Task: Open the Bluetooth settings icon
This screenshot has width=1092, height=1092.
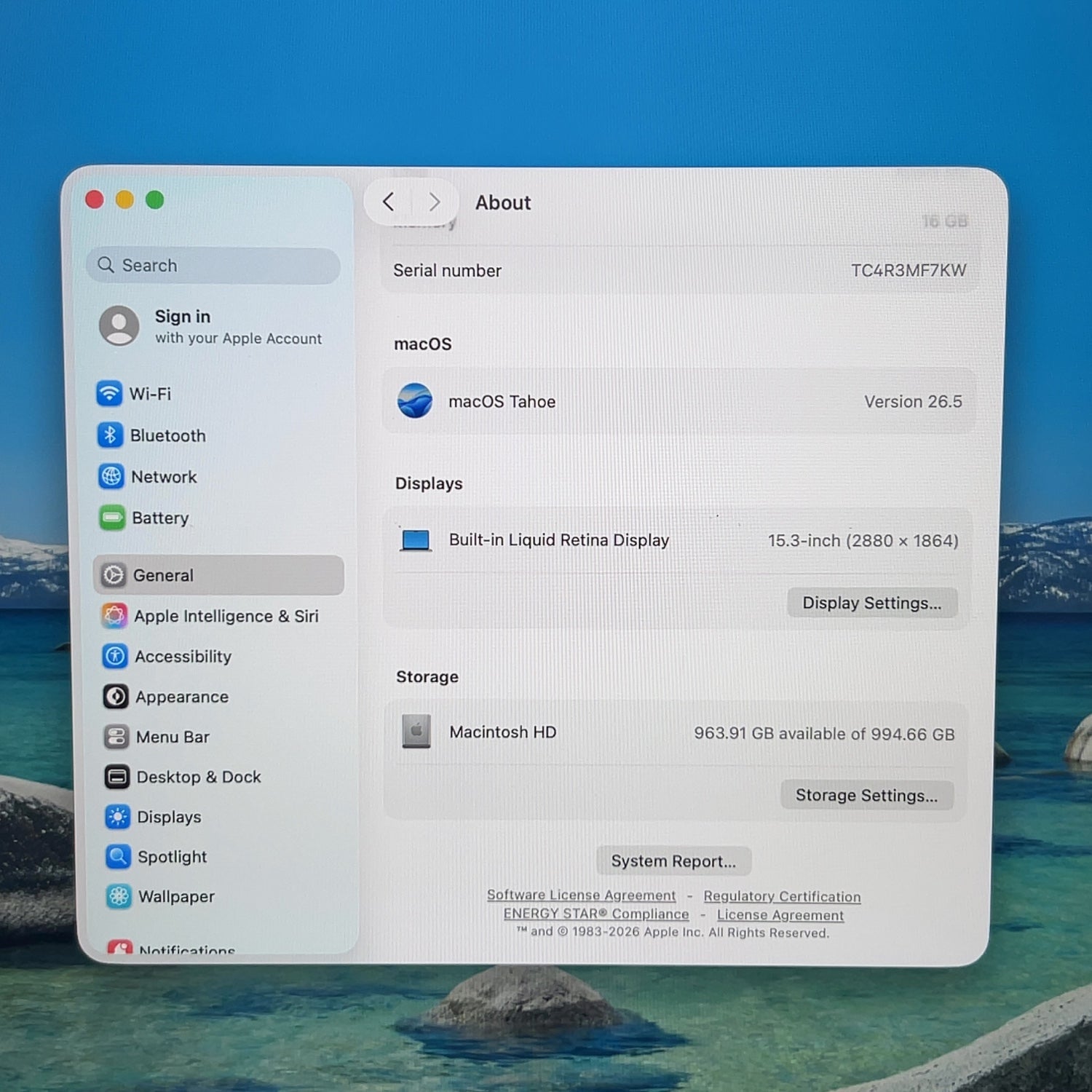Action: tap(110, 435)
